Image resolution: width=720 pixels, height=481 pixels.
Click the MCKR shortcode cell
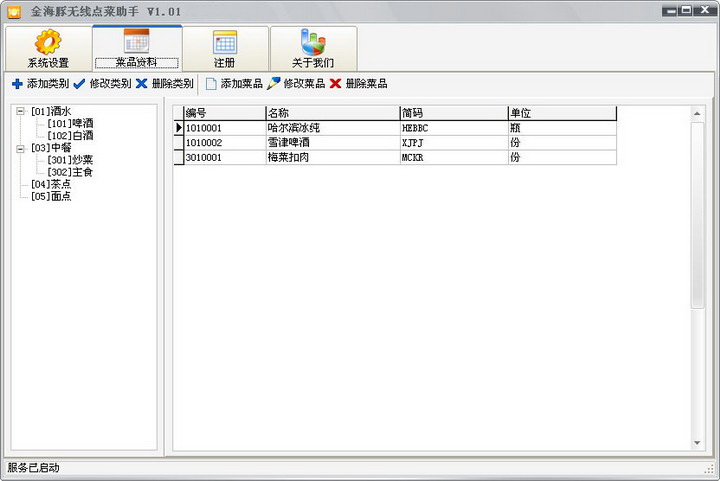tap(454, 157)
